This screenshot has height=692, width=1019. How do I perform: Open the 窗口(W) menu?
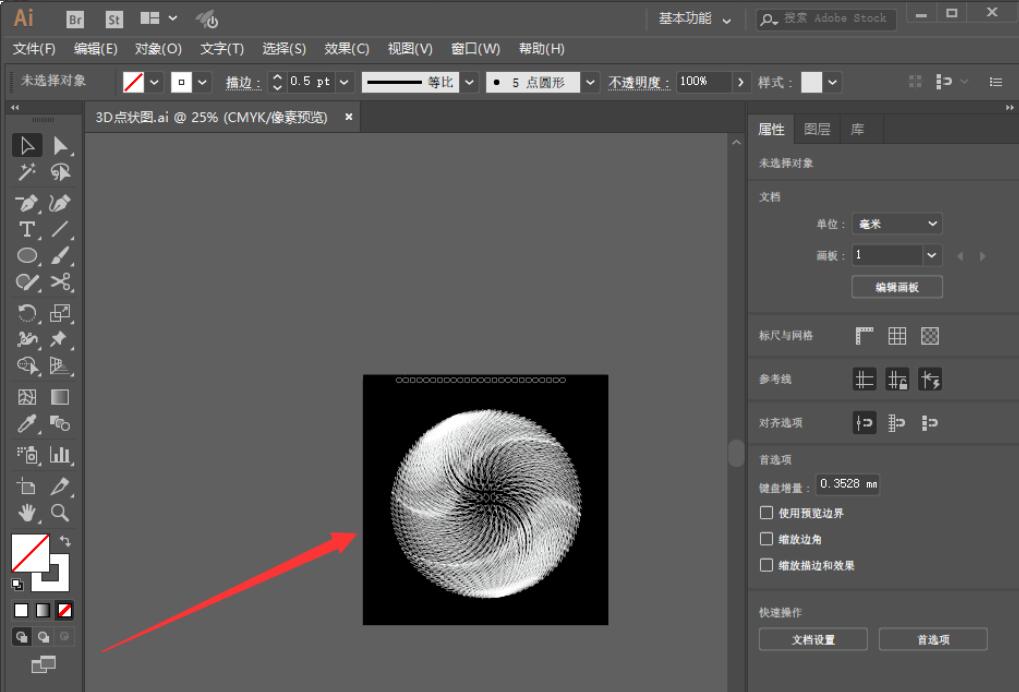click(x=476, y=49)
